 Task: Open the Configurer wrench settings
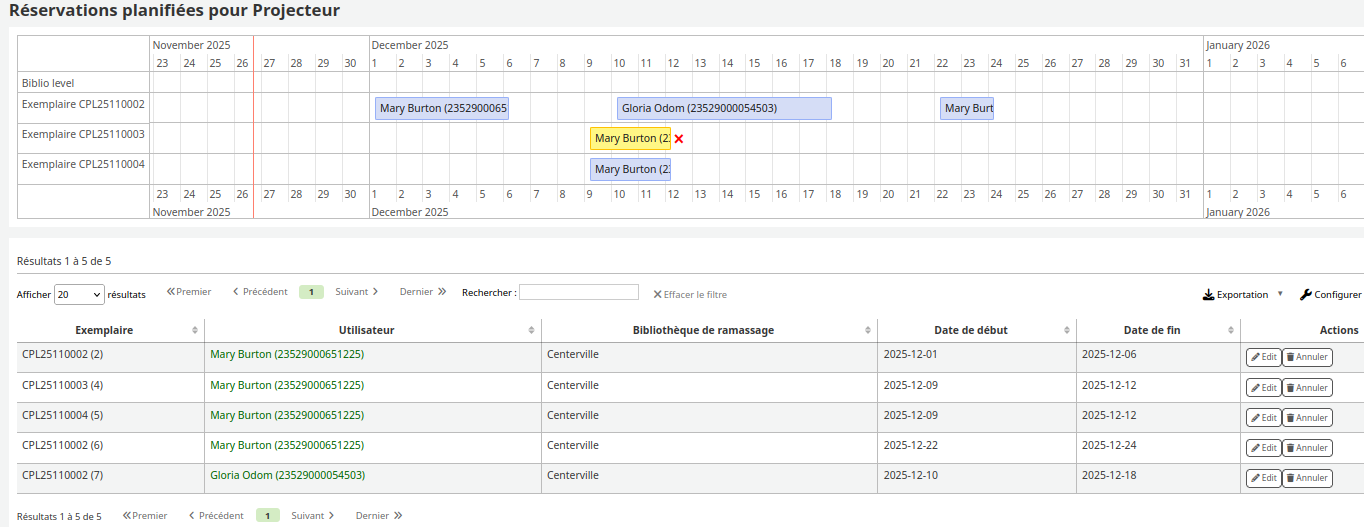[1330, 295]
